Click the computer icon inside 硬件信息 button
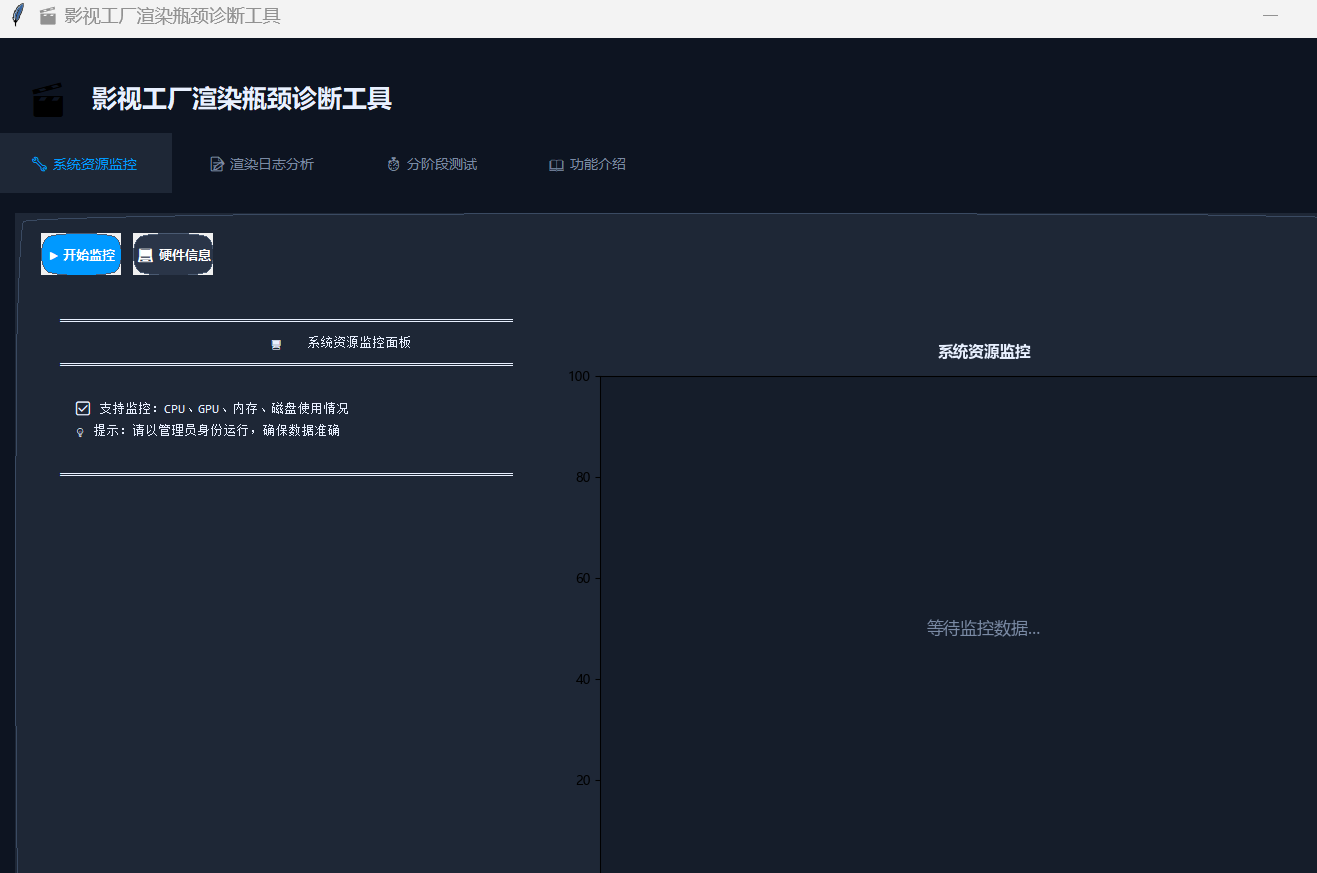 146,254
